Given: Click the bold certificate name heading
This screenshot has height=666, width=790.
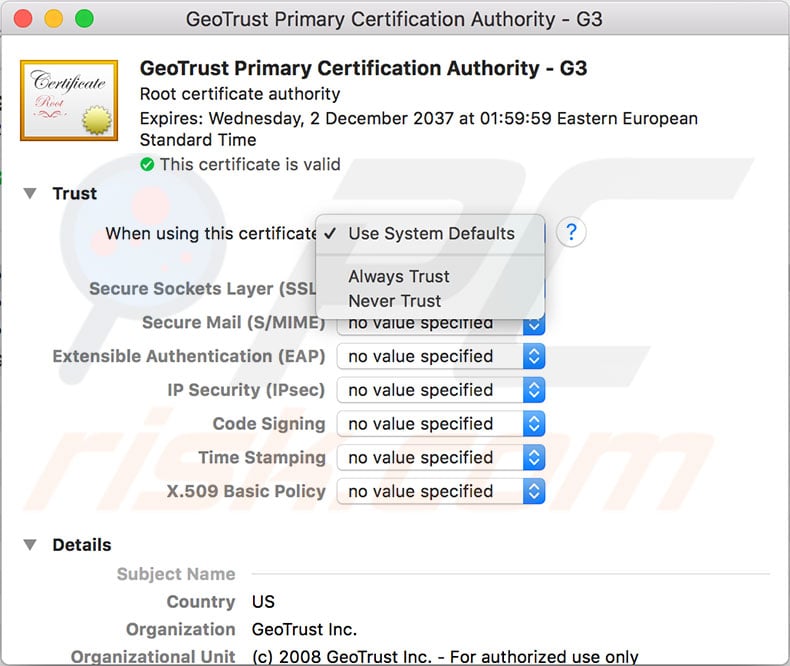Looking at the screenshot, I should 363,68.
